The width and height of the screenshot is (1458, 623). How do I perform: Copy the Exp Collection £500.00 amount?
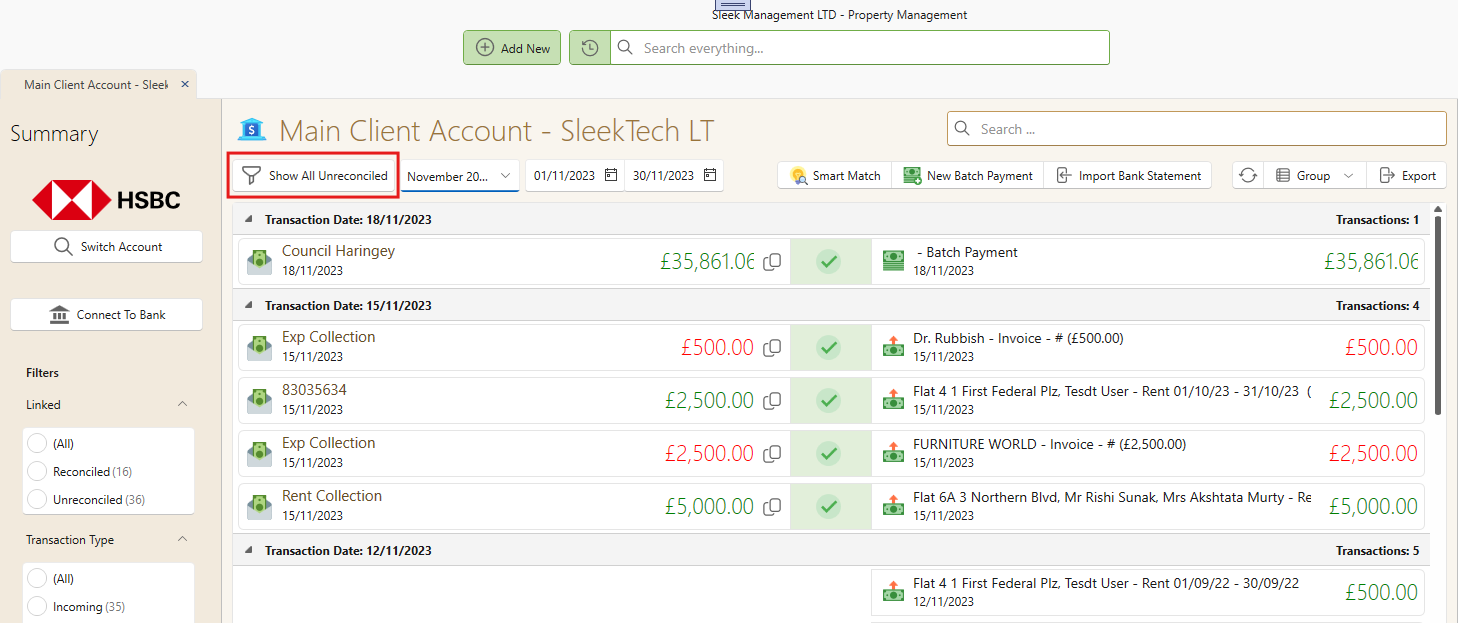[x=772, y=348]
